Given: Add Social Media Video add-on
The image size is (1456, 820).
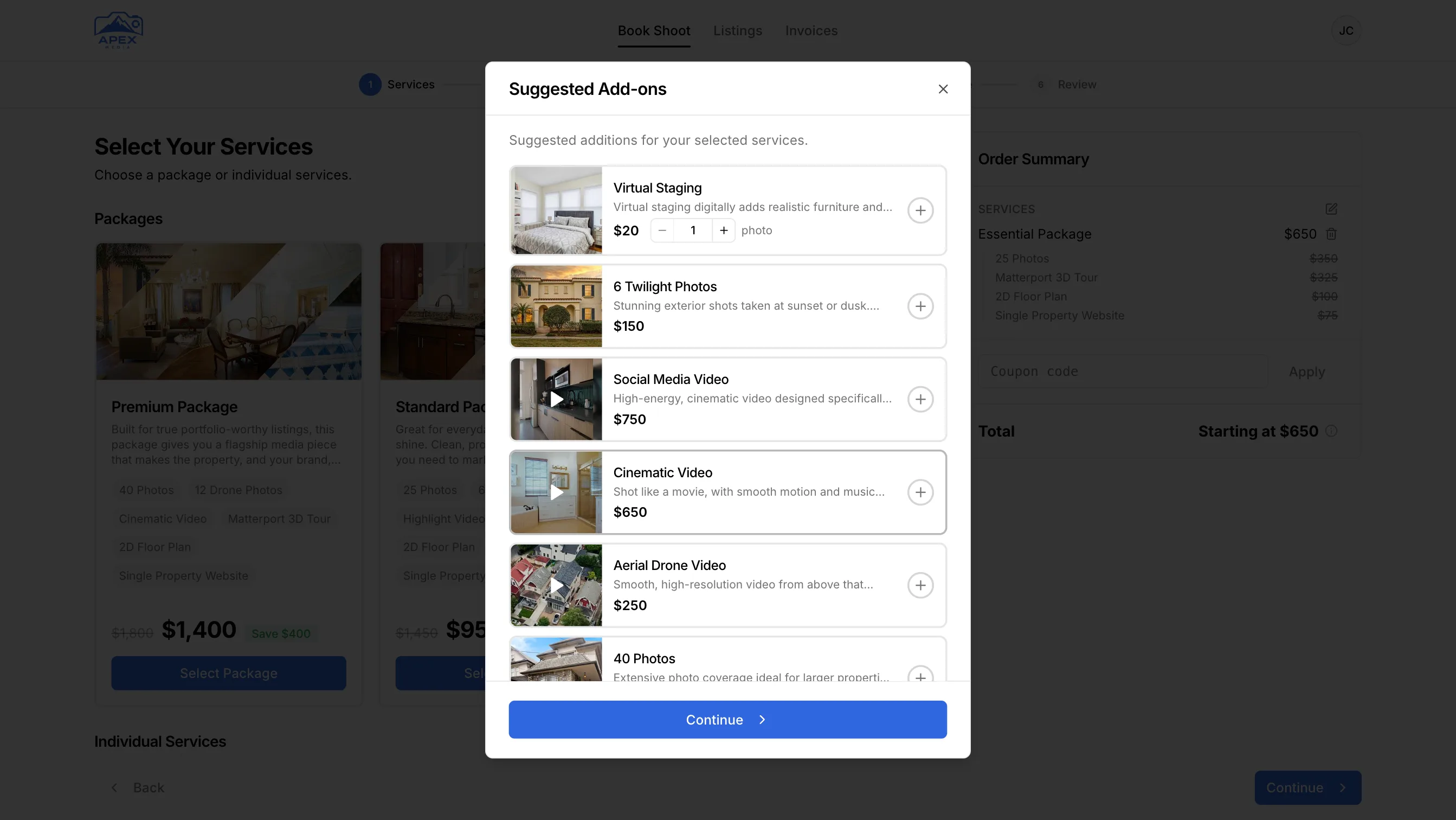Looking at the screenshot, I should point(920,399).
